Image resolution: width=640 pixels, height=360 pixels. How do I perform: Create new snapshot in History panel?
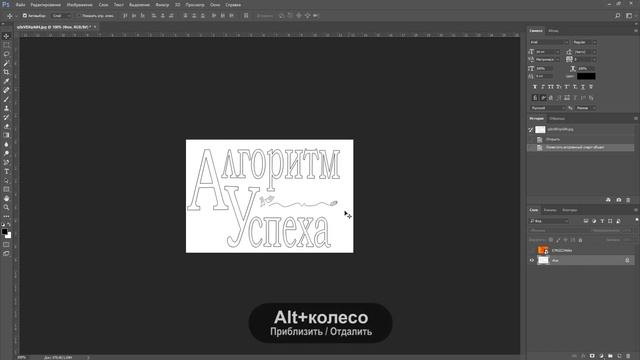pyautogui.click(x=618, y=200)
